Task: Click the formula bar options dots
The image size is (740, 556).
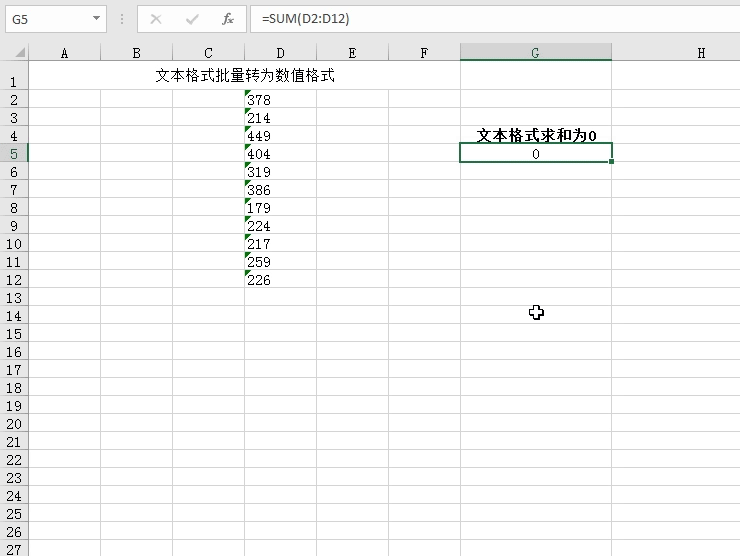Action: pyautogui.click(x=122, y=19)
